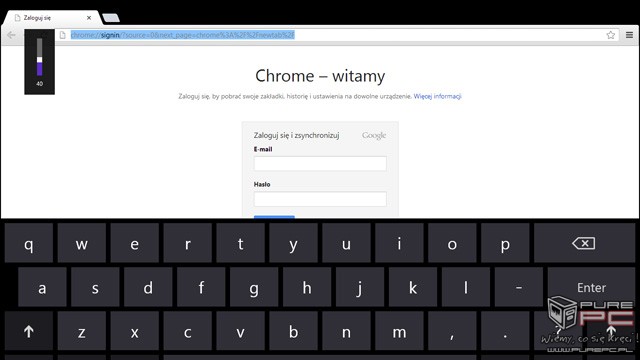Tap the 'i' key
This screenshot has height=360, width=640.
coord(399,243)
